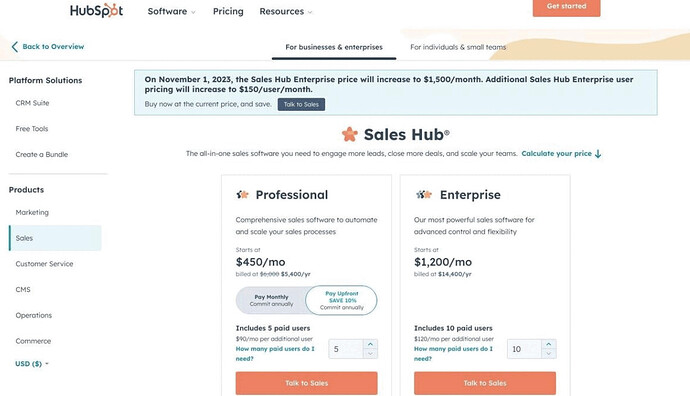The width and height of the screenshot is (690, 396).
Task: Select the Pay Upfront Save 10% option
Action: click(341, 300)
